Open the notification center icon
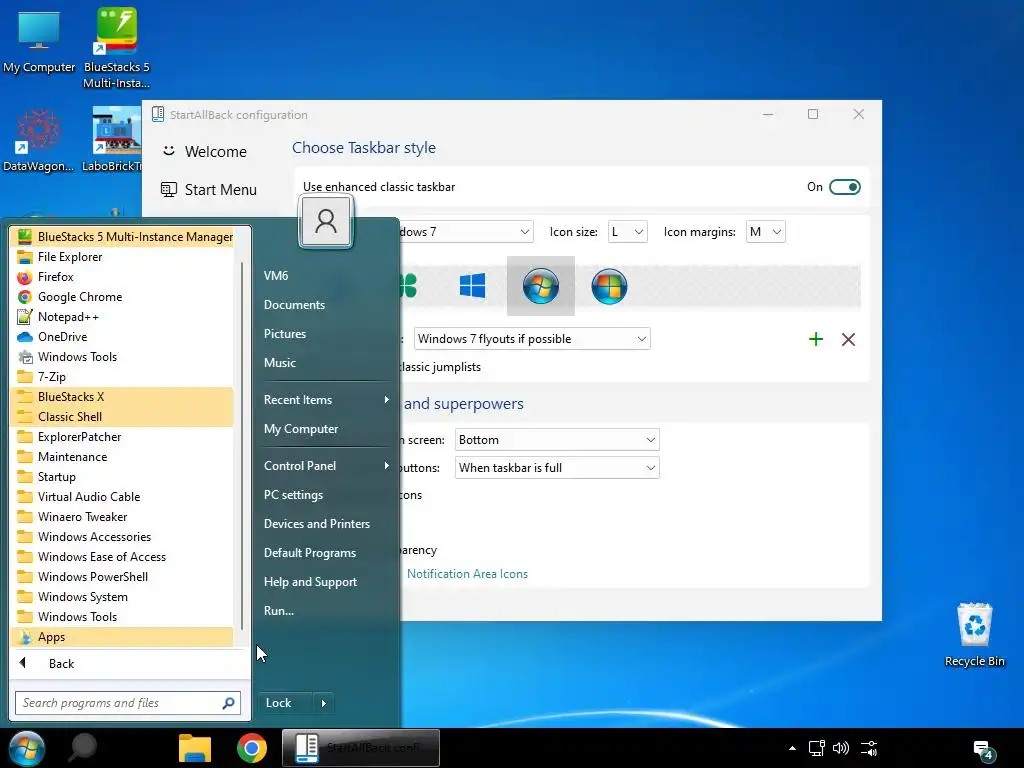The height and width of the screenshot is (768, 1024). [983, 750]
